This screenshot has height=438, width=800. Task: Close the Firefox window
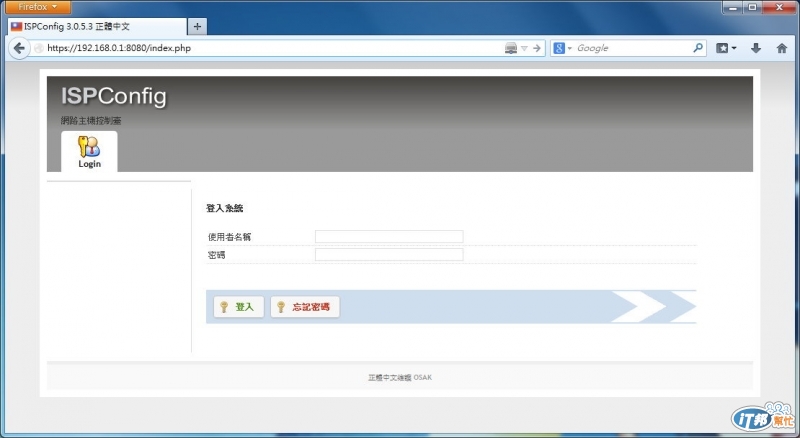click(779, 7)
